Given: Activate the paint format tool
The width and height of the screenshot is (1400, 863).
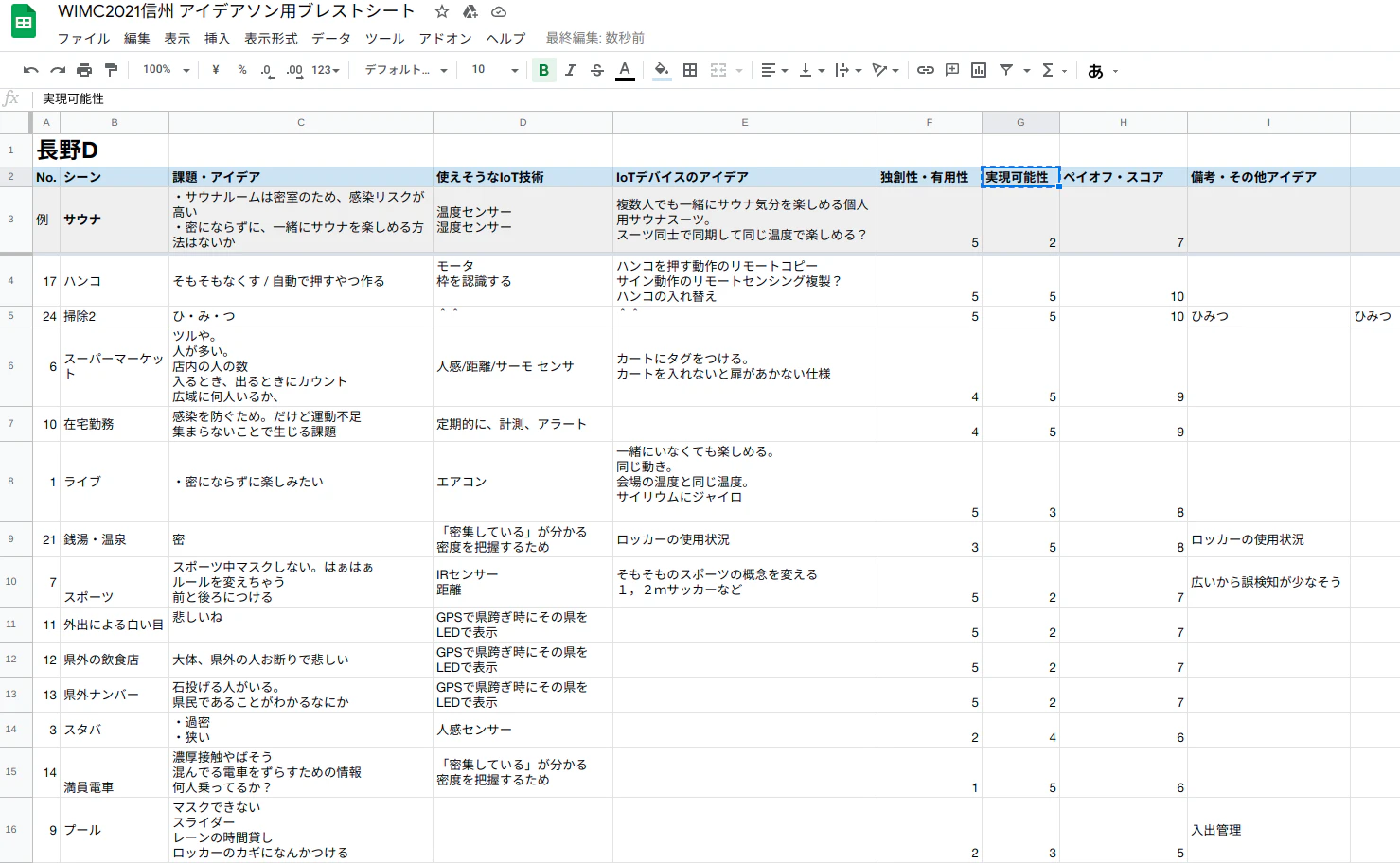Looking at the screenshot, I should 111,70.
